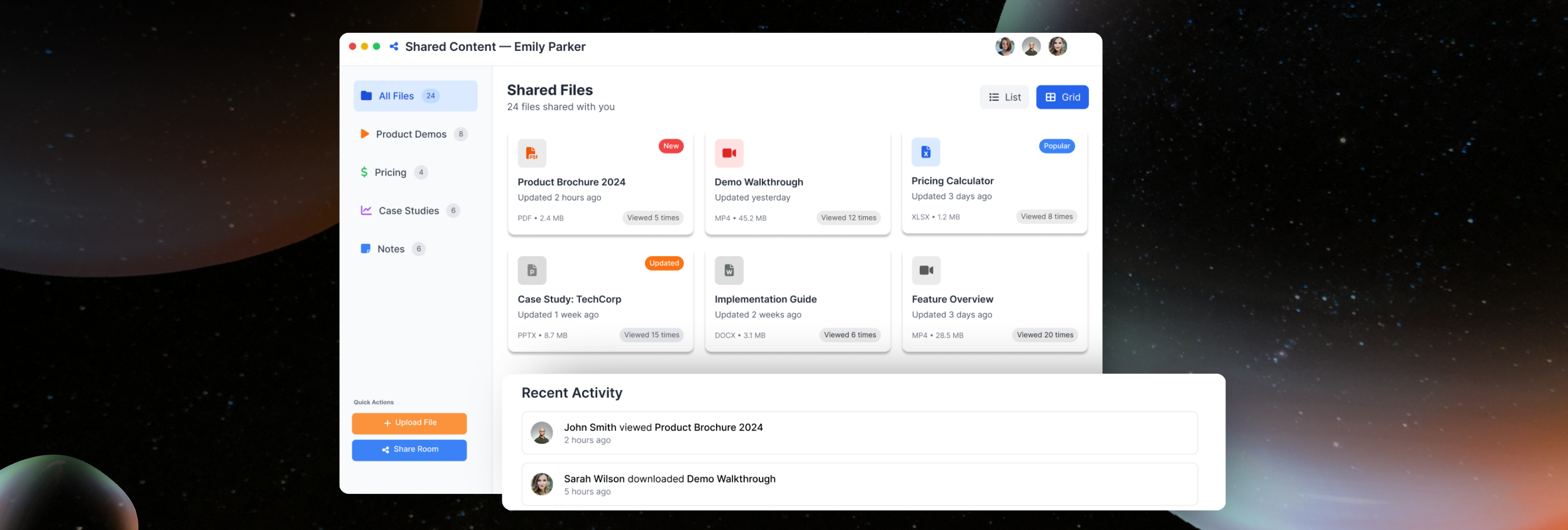
Task: Click the MP4 • 28.5 MB file info
Action: [x=937, y=335]
